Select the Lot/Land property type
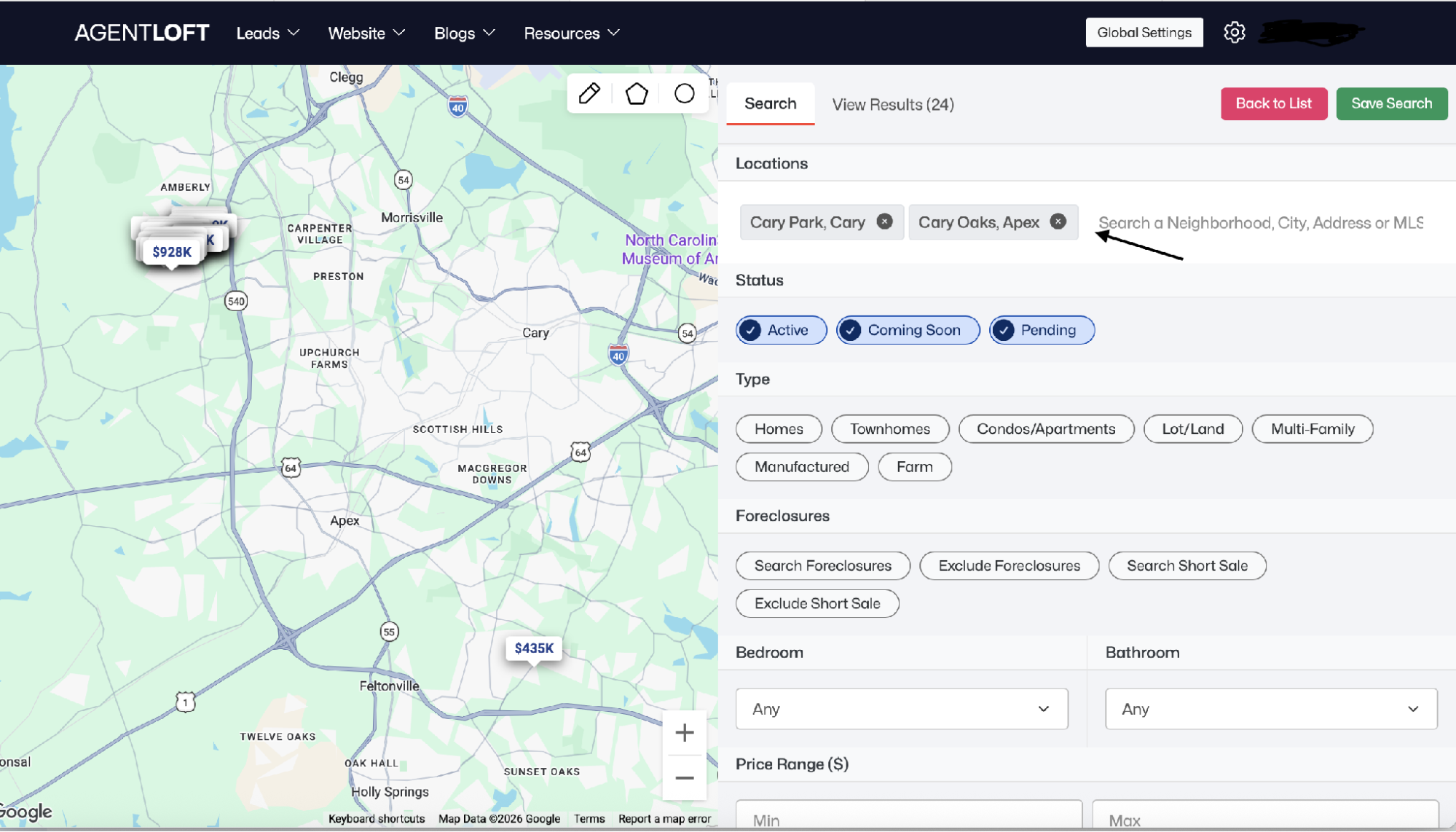The image size is (1456, 832). point(1193,429)
